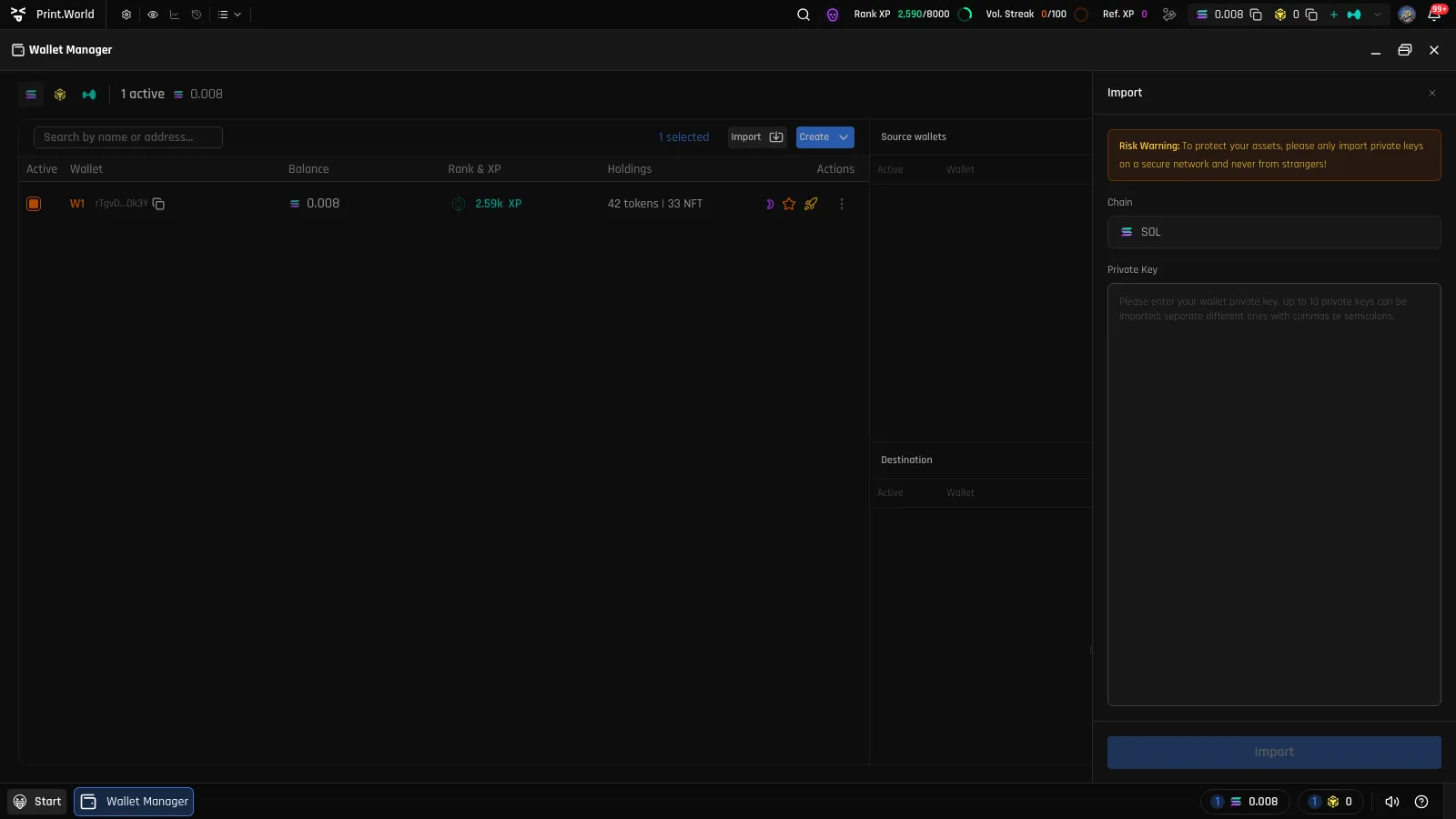The height and width of the screenshot is (819, 1456).
Task: Toggle the sound speaker icon
Action: (x=1392, y=802)
